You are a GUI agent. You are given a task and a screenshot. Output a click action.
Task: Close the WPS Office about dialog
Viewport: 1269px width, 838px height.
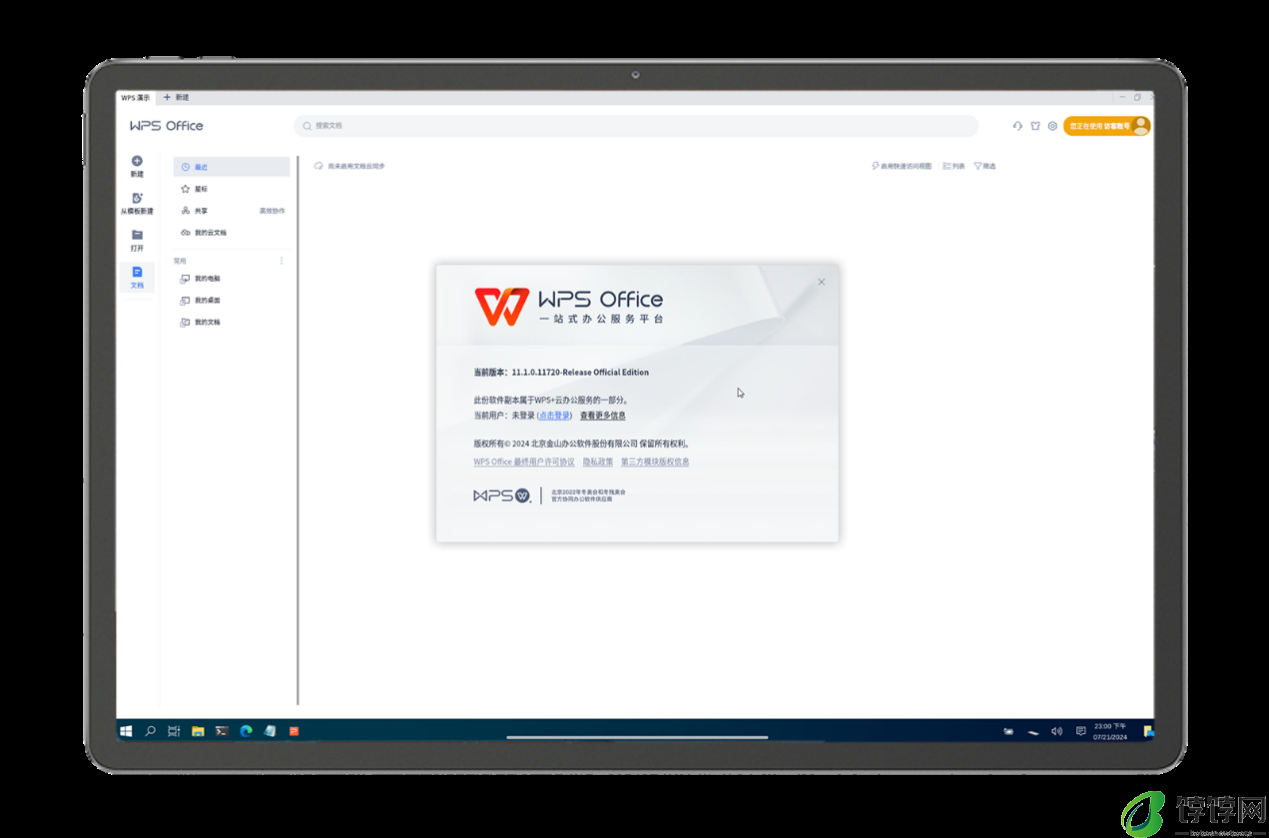(x=822, y=282)
